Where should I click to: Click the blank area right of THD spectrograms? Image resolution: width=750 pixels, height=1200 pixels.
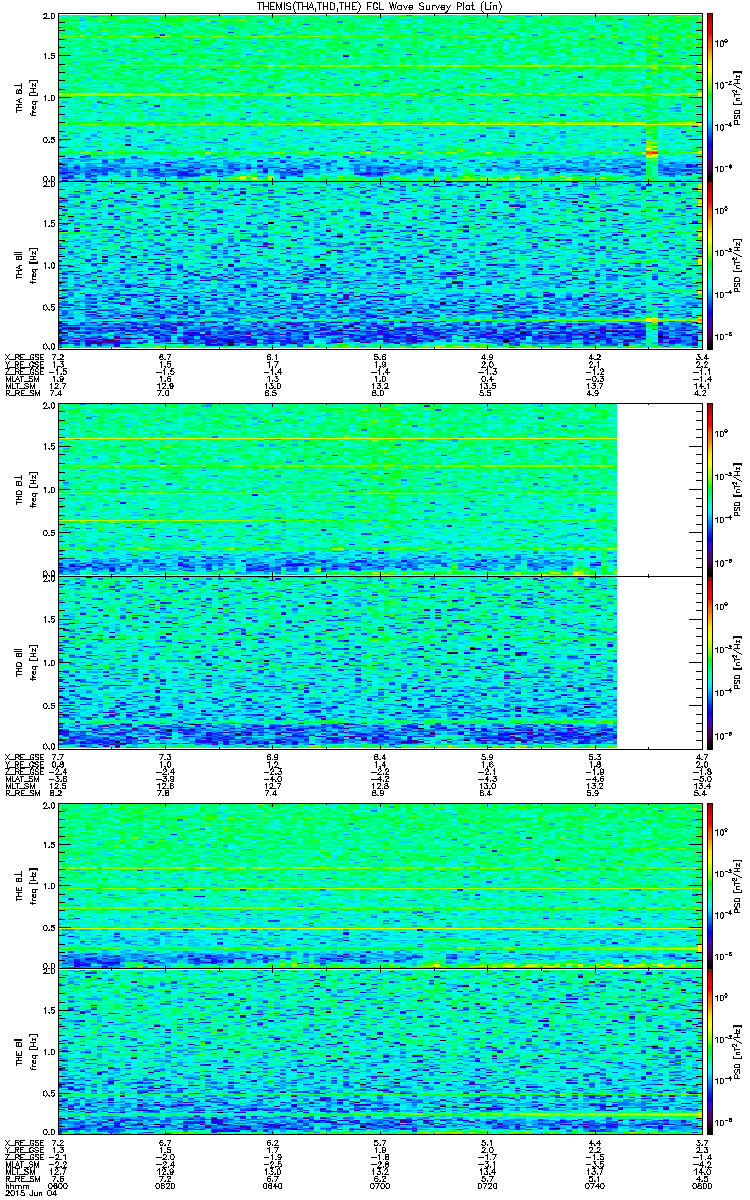(x=658, y=576)
